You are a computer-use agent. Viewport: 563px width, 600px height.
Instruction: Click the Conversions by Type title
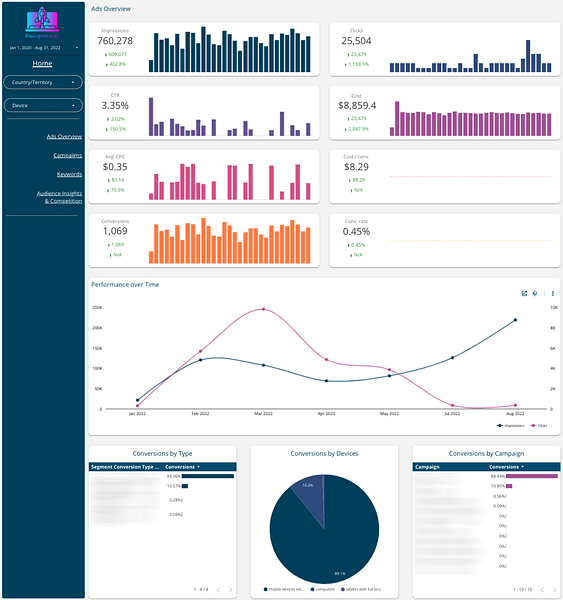pyautogui.click(x=162, y=453)
